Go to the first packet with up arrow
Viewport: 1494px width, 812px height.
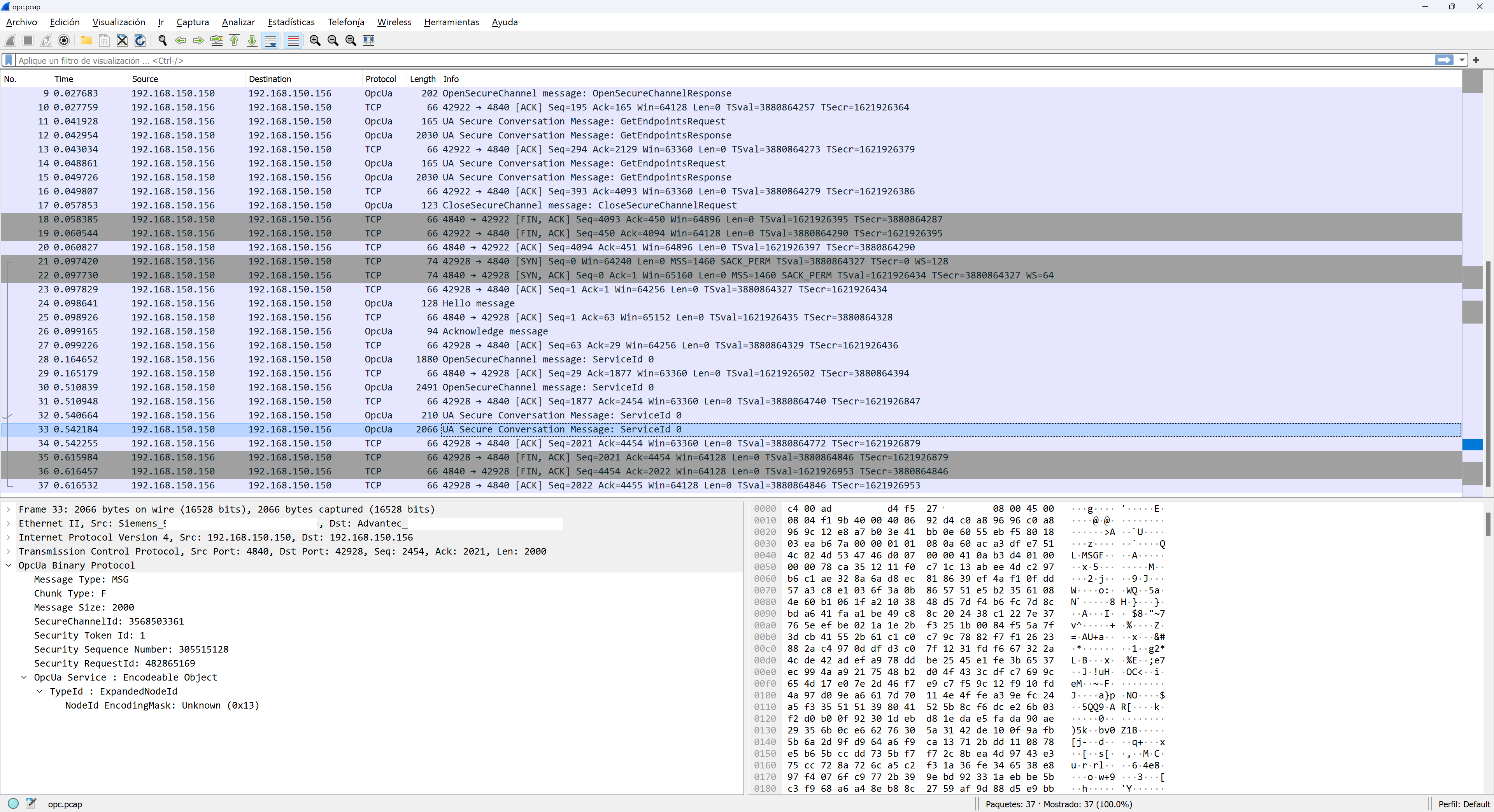pos(234,40)
